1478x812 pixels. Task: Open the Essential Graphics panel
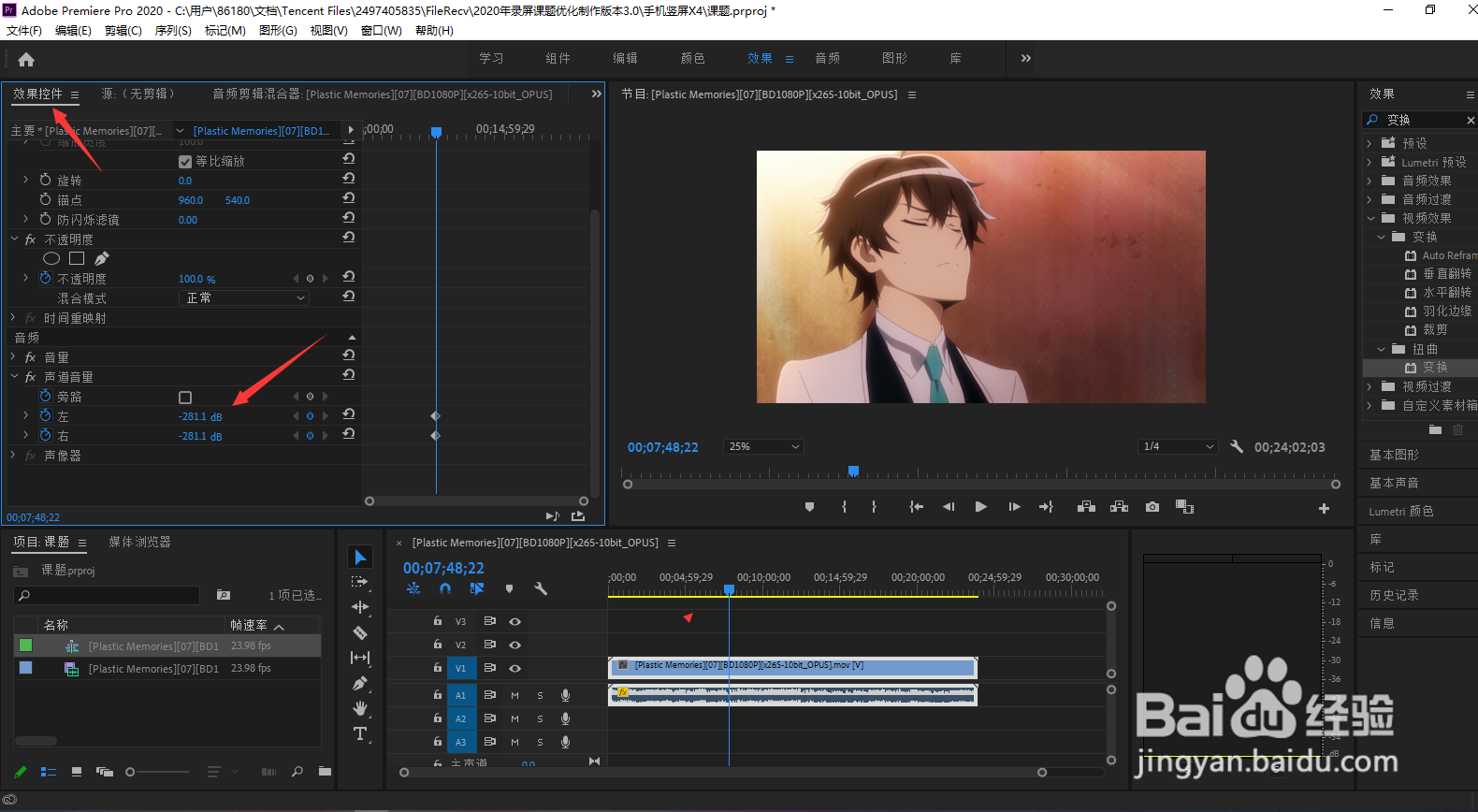click(x=1394, y=455)
